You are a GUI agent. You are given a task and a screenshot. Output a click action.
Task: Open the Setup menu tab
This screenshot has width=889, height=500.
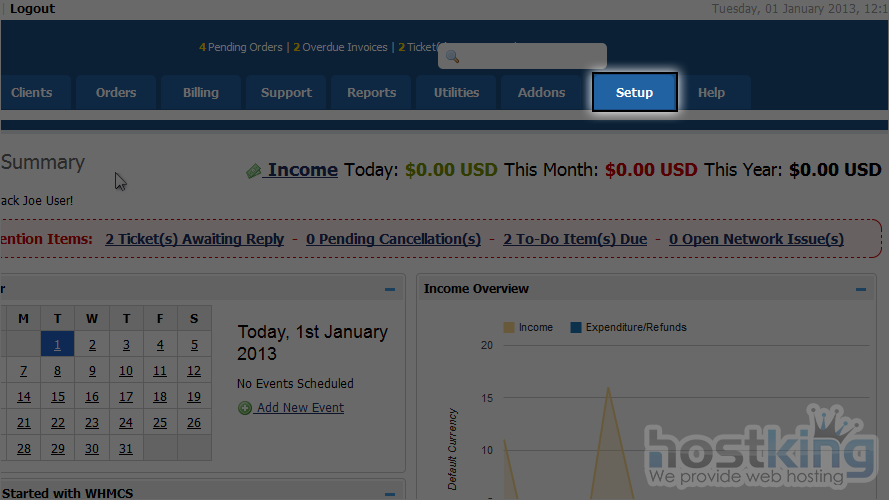pyautogui.click(x=634, y=93)
